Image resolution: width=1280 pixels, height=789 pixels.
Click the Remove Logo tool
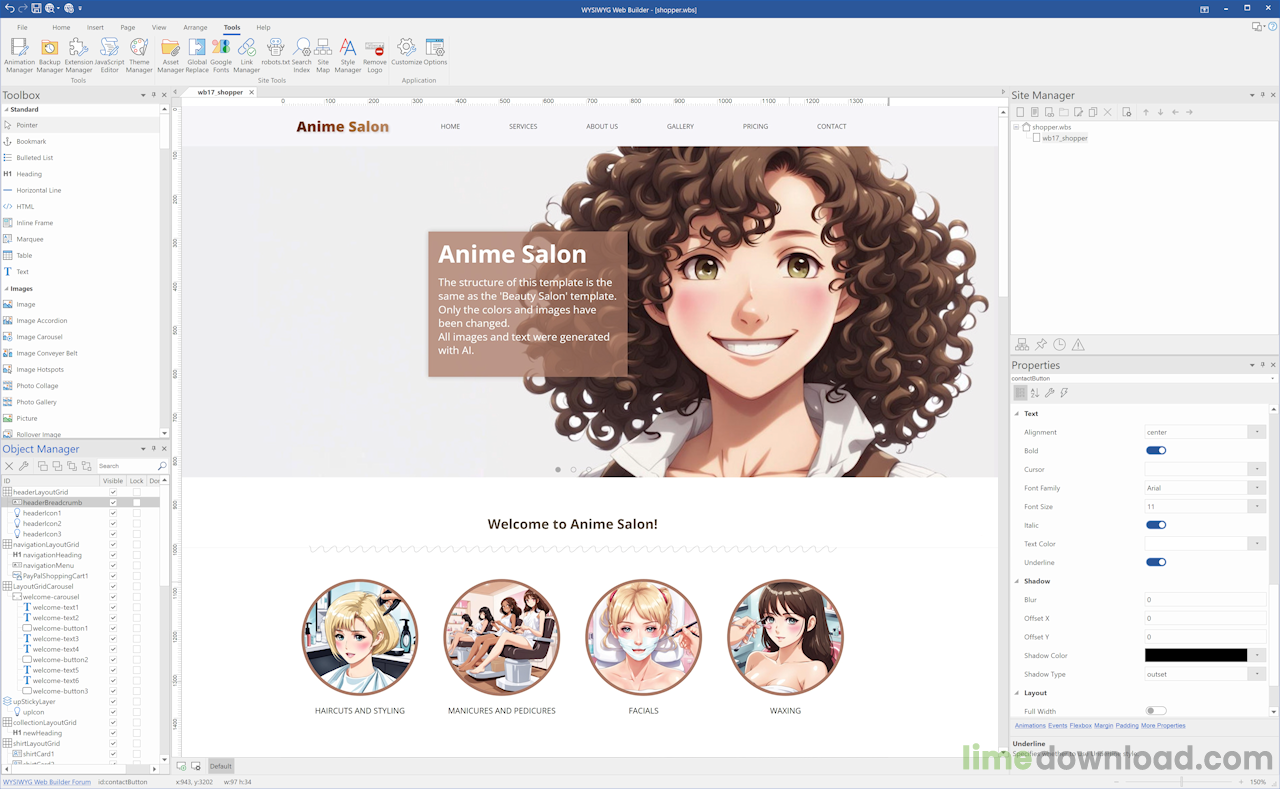point(374,50)
